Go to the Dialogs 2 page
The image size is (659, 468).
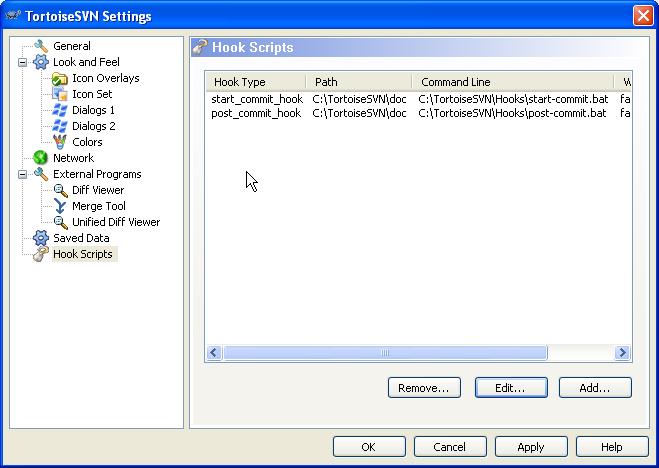(93, 126)
